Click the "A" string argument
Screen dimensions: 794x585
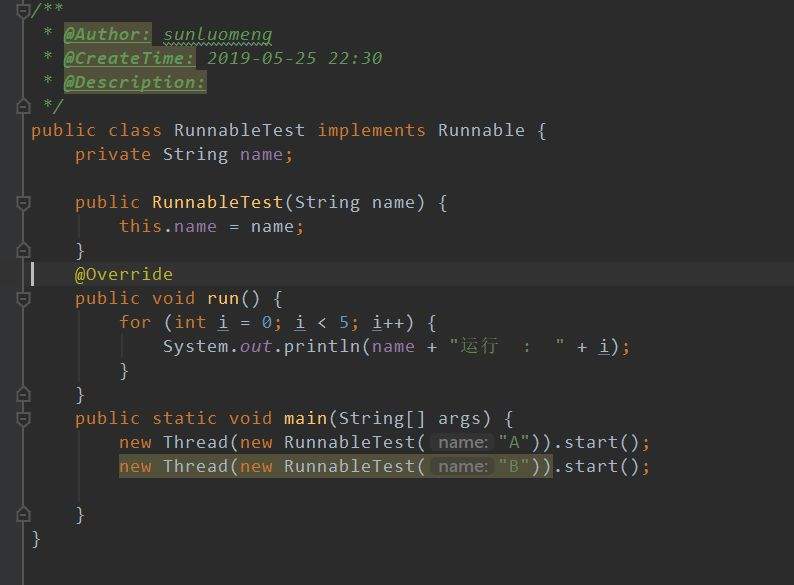[513, 442]
